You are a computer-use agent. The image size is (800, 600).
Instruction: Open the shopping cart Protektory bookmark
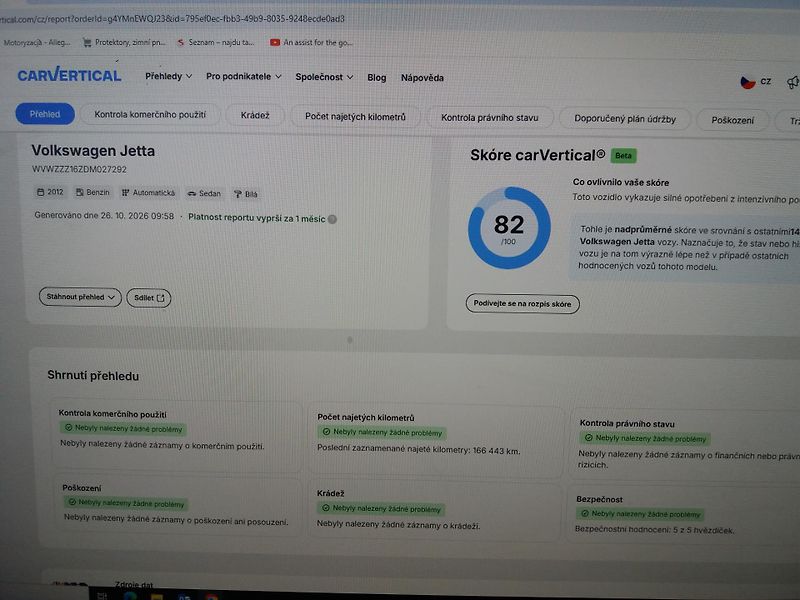tap(124, 42)
